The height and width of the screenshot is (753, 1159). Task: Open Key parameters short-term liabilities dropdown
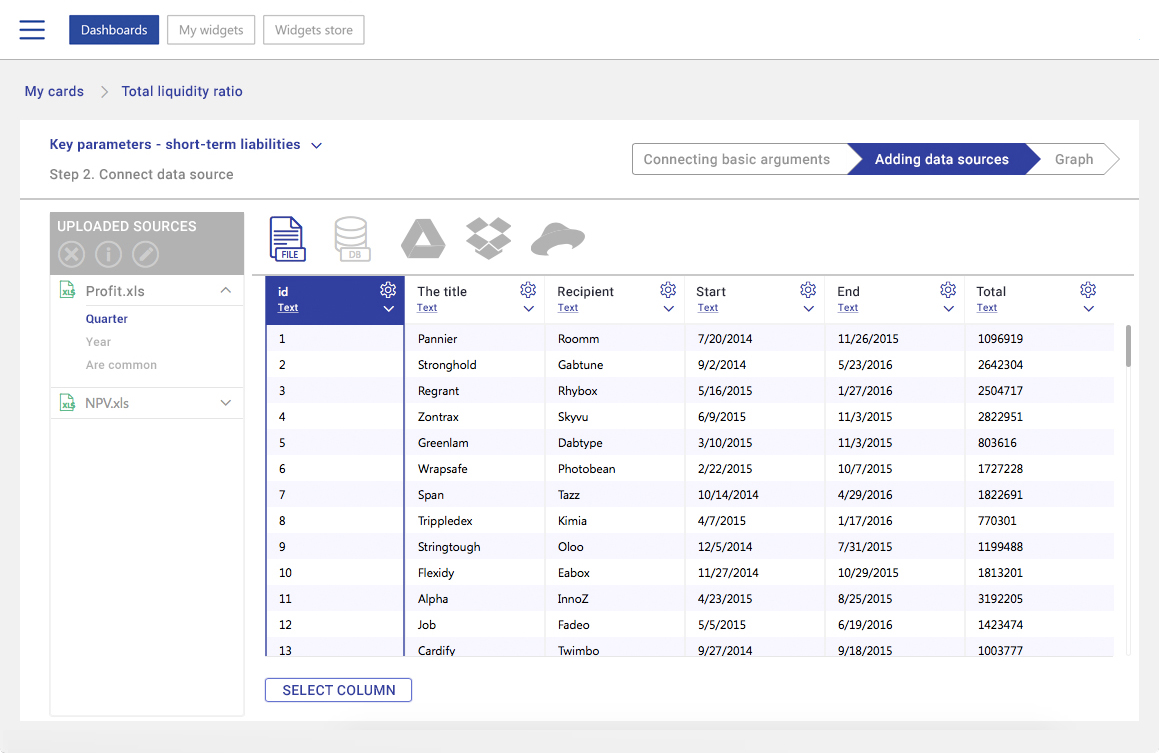click(316, 146)
